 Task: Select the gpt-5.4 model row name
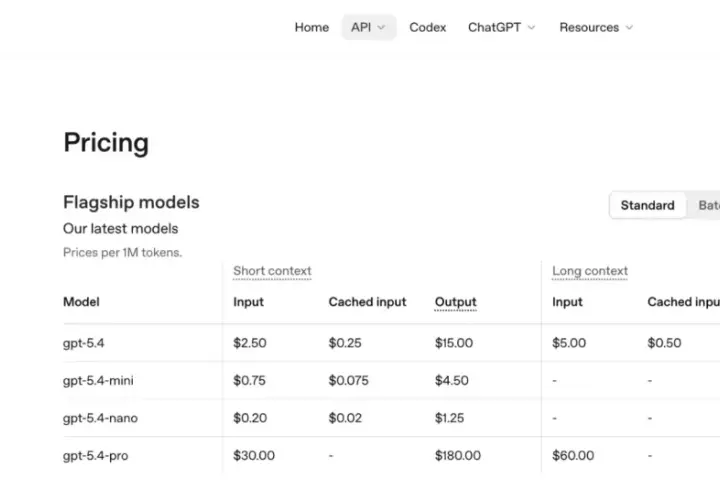click(84, 343)
